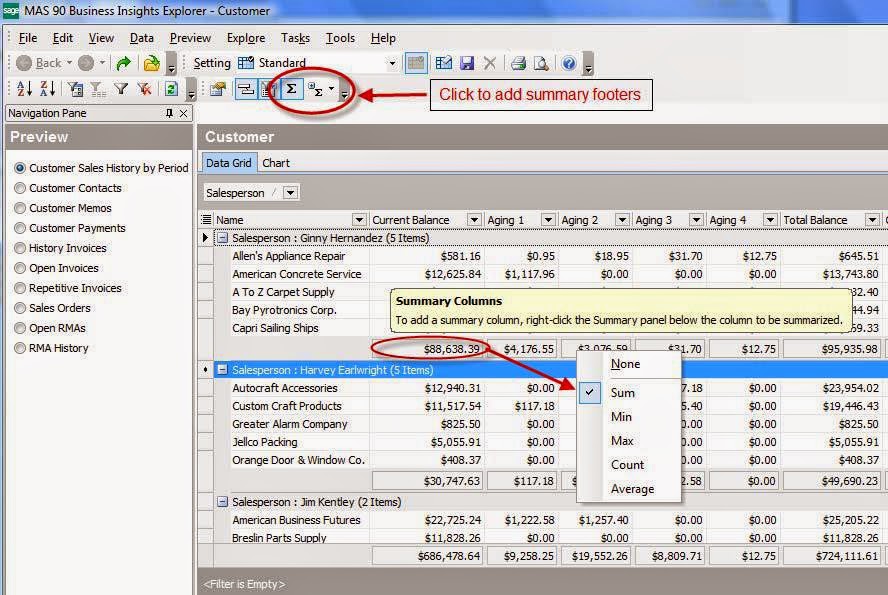Open the Tools menu
The width and height of the screenshot is (888, 595).
point(340,38)
